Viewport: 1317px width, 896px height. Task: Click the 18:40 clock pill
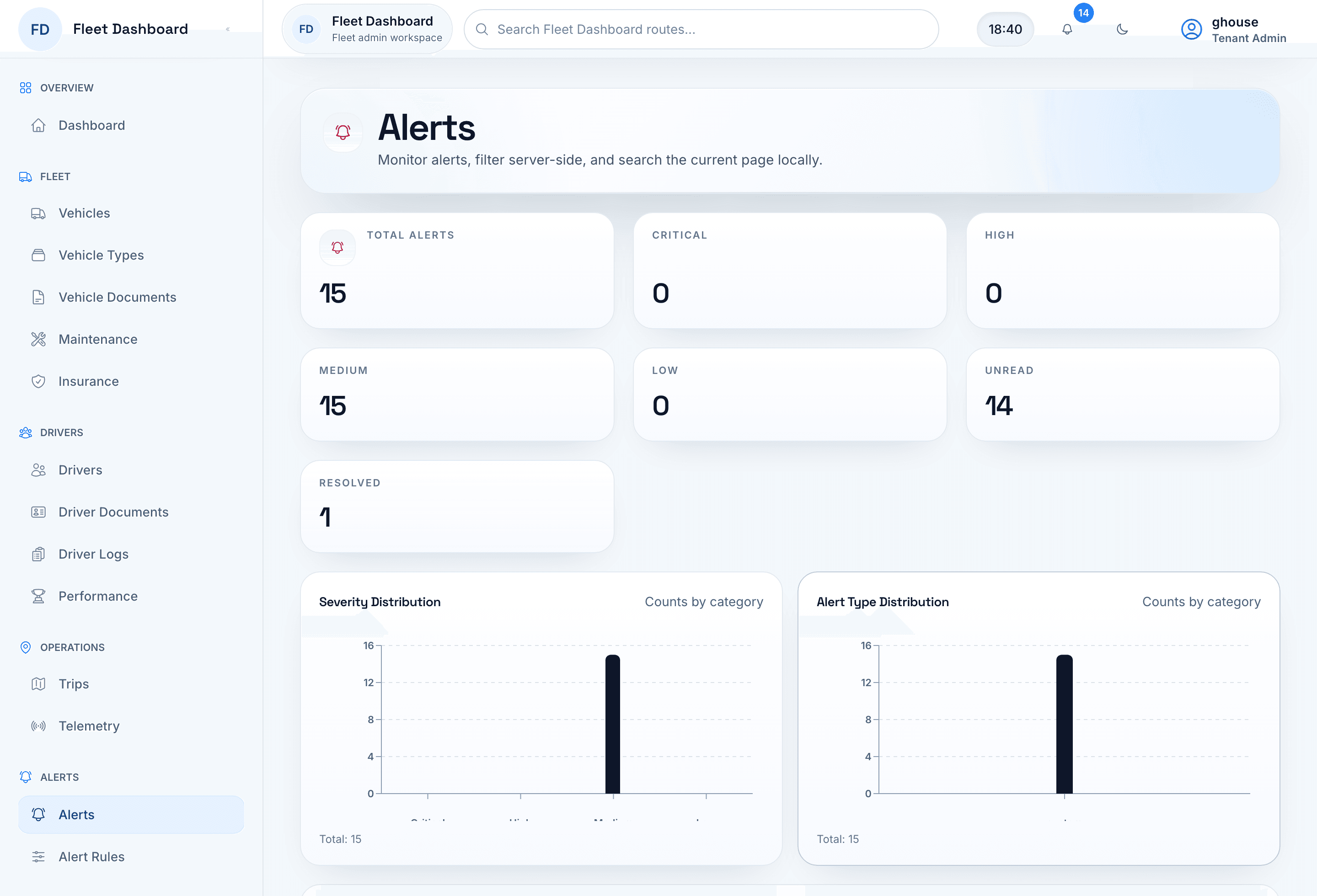[x=1005, y=29]
